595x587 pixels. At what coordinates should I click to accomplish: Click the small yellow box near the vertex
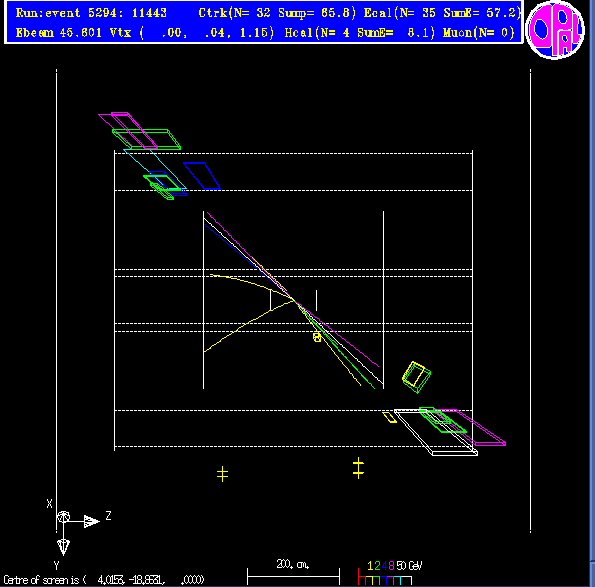(317, 337)
